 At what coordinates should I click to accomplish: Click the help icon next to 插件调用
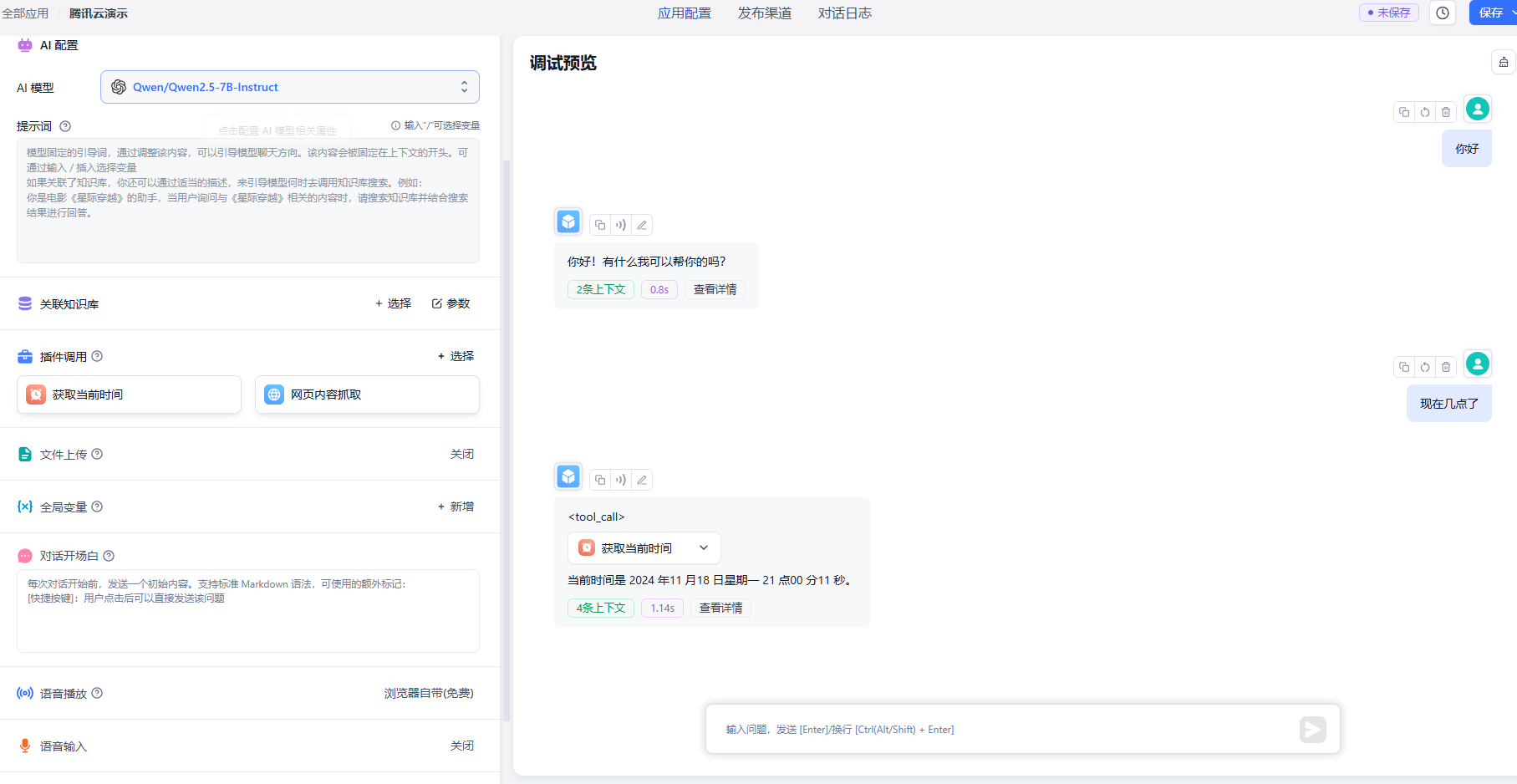(97, 356)
